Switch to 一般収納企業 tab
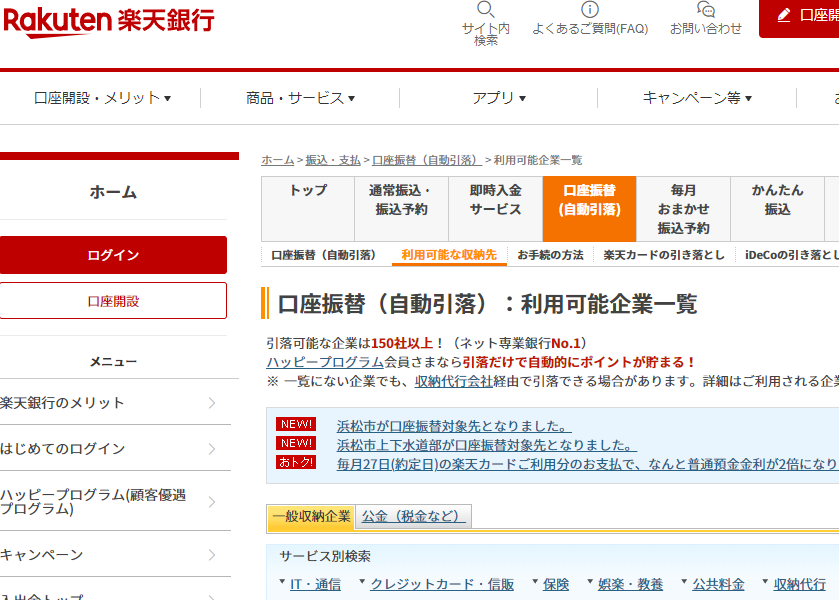Screen dimensions: 839x600 click(311, 517)
